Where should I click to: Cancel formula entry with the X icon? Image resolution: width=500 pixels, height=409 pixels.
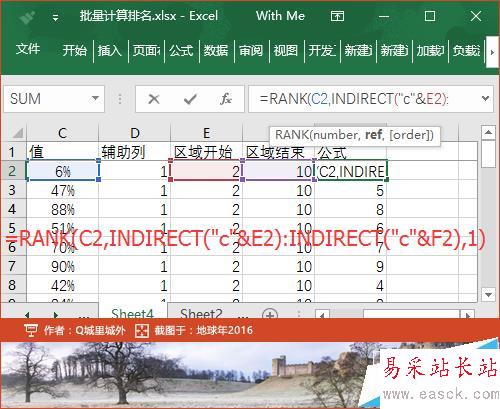click(154, 99)
